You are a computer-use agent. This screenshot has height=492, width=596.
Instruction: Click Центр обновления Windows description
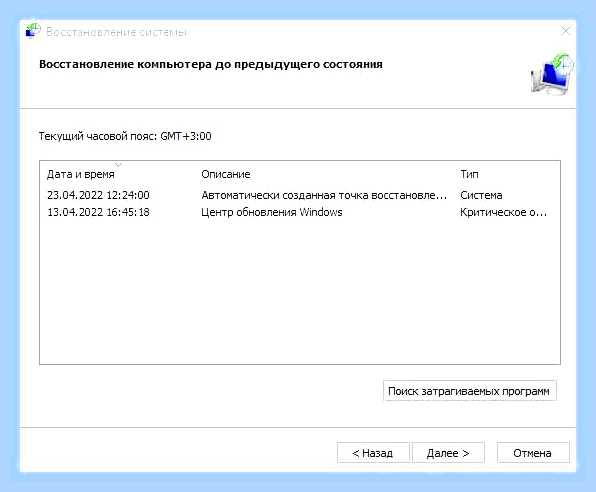pyautogui.click(x=272, y=212)
